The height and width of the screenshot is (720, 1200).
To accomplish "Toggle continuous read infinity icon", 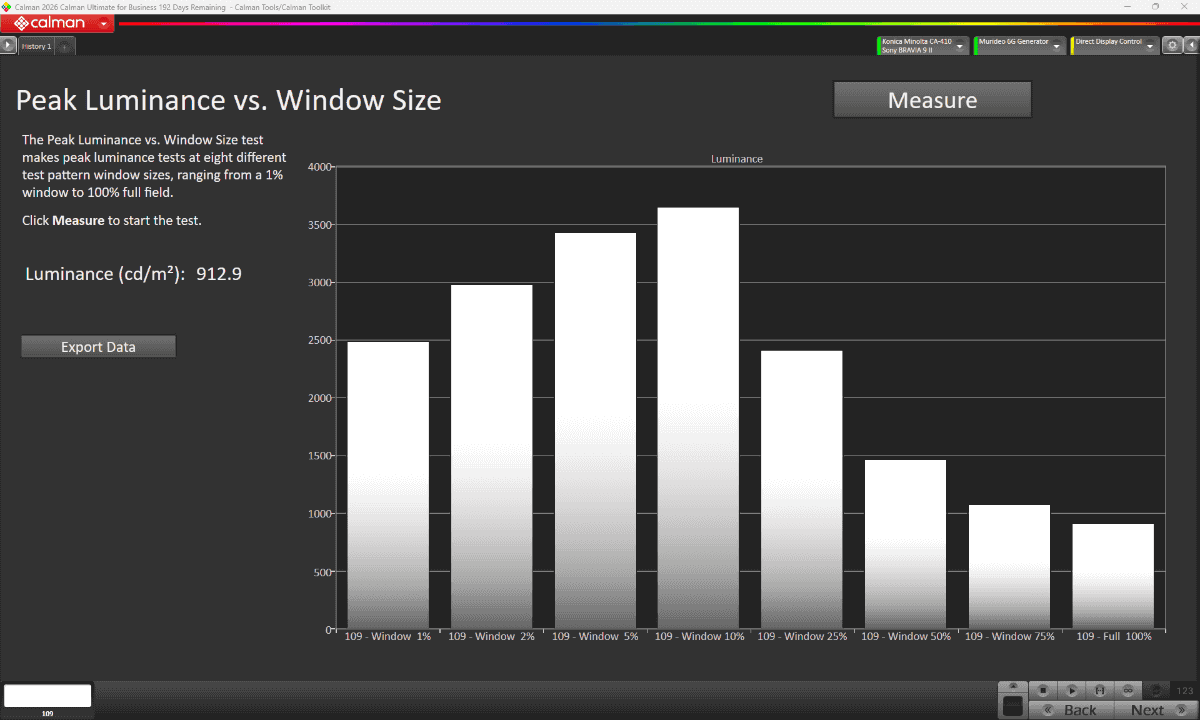I will coord(1128,690).
